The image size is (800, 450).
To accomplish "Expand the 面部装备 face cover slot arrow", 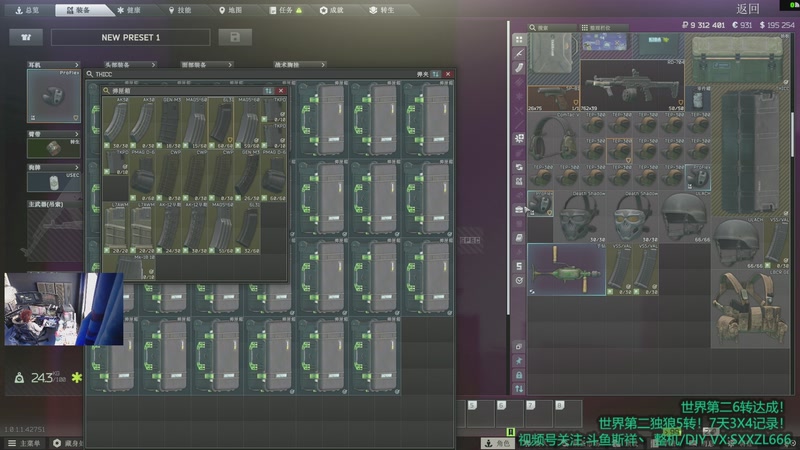I will (230, 65).
